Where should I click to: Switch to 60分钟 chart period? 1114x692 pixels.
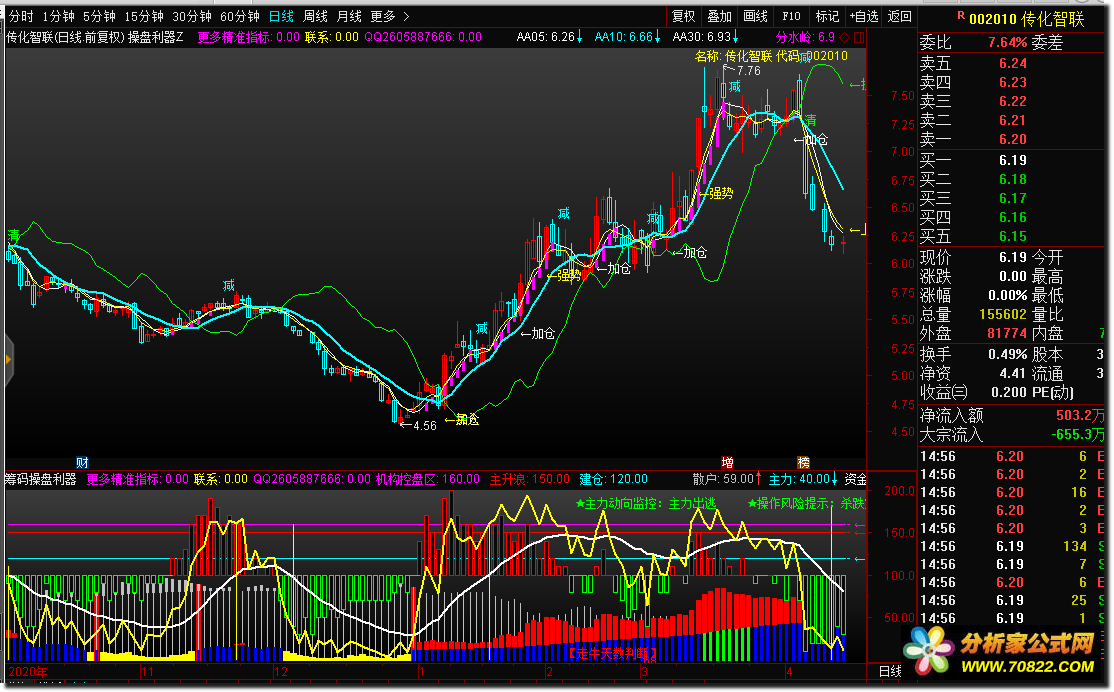239,16
